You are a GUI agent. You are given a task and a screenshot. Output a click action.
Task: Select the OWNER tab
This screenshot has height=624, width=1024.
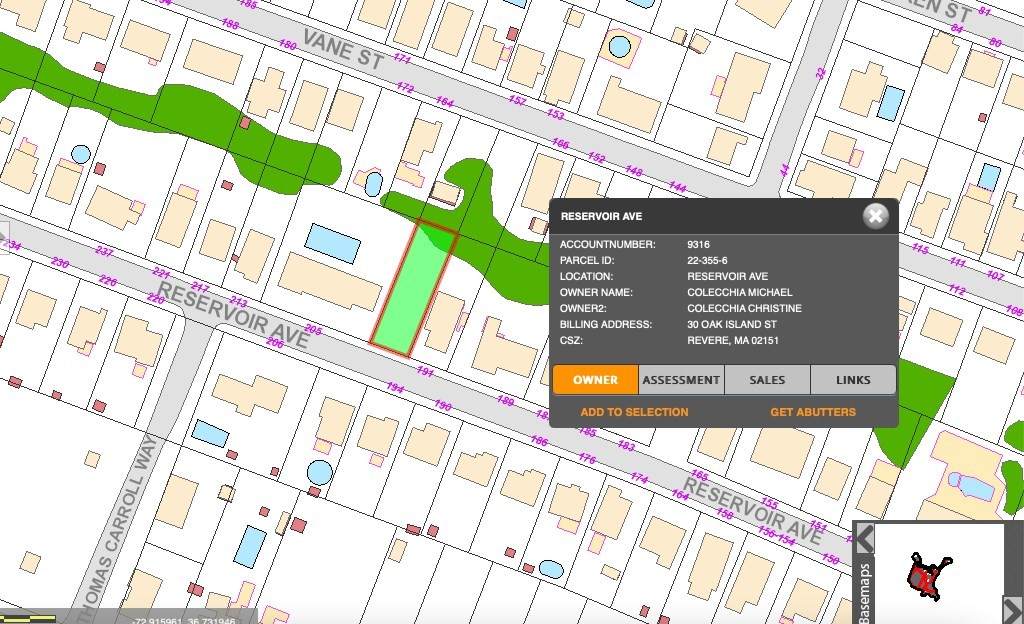[596, 380]
